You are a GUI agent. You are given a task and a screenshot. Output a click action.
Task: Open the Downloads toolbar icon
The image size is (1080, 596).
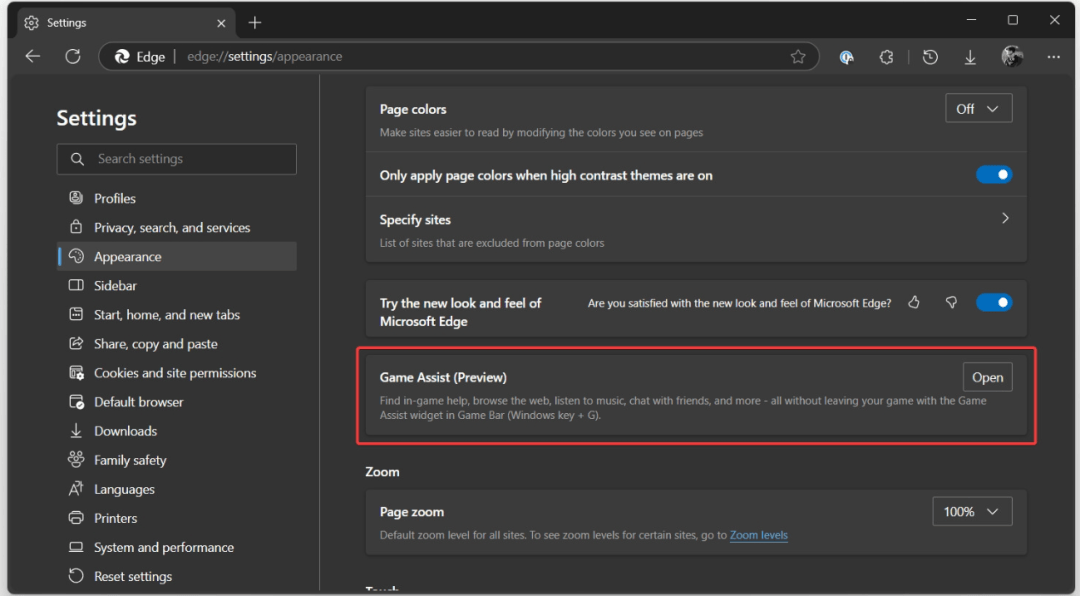coord(970,57)
